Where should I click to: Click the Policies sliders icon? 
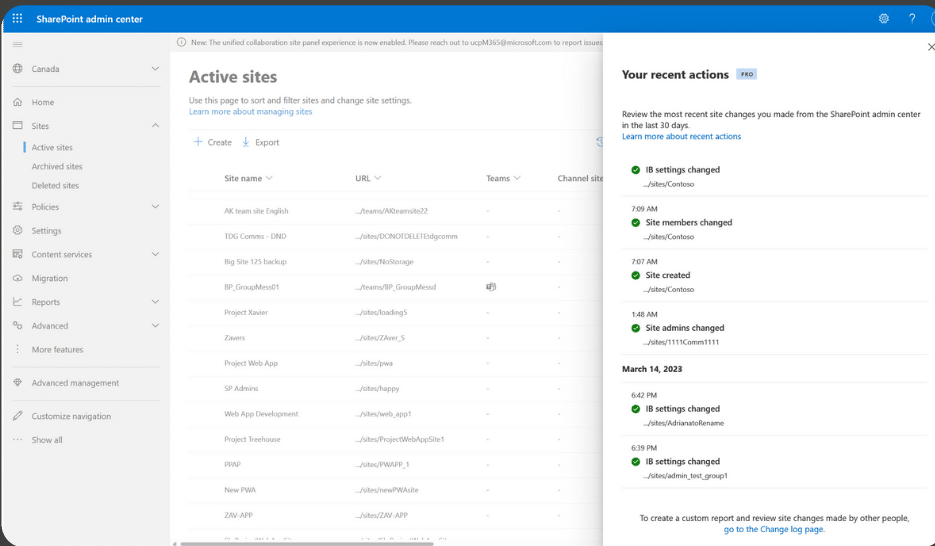[x=17, y=206]
